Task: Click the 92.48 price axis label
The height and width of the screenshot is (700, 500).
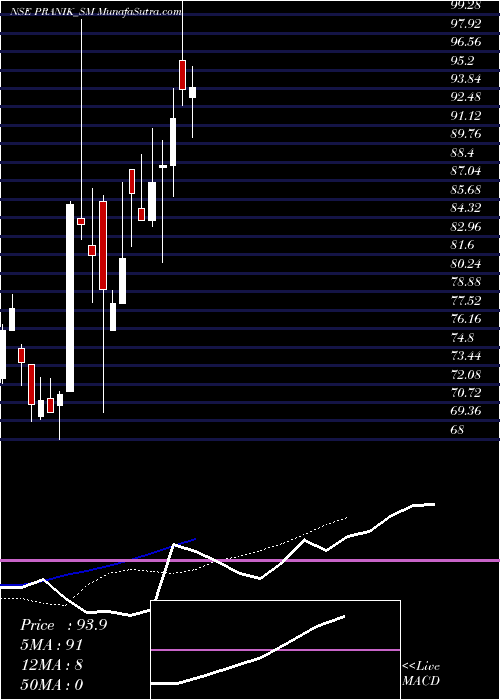Action: (x=466, y=97)
